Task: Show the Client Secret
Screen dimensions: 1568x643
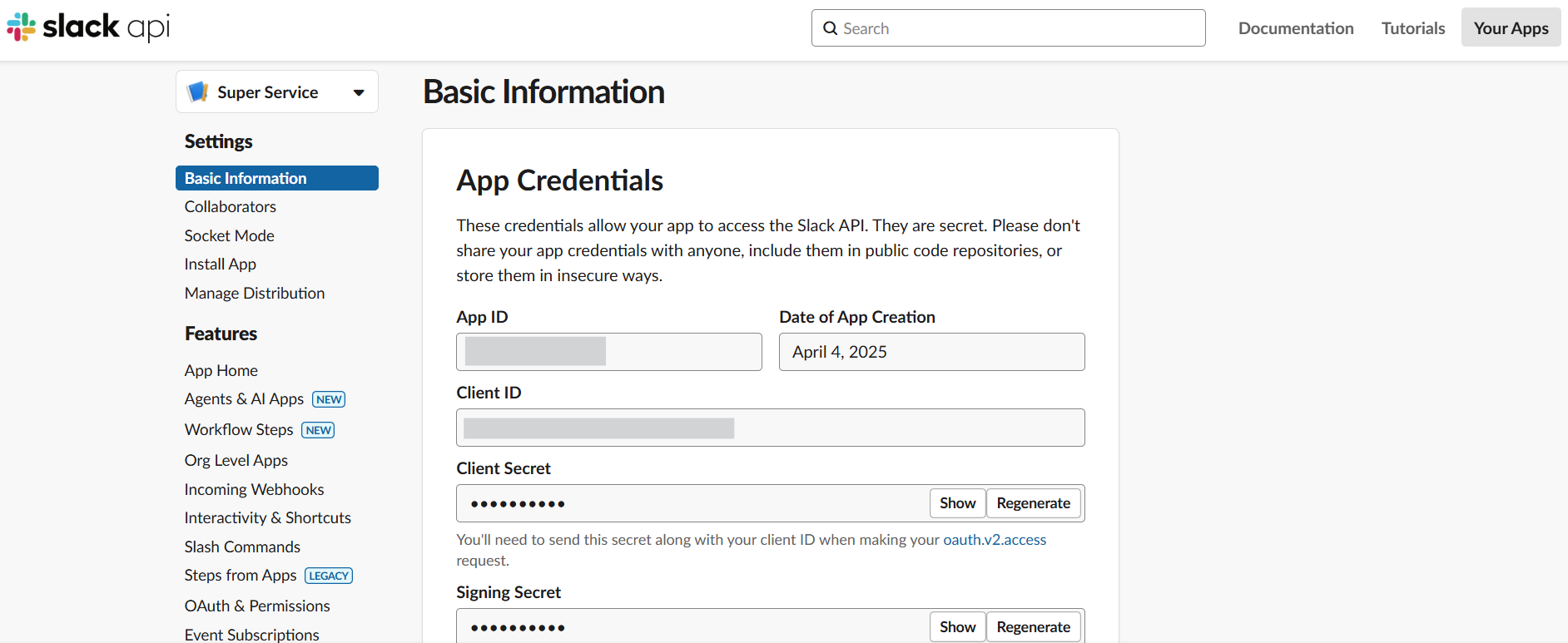Action: (958, 503)
